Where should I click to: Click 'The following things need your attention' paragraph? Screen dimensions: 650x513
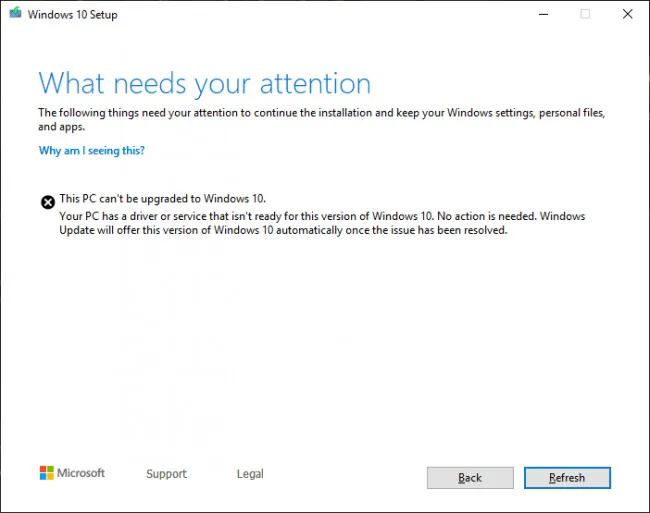[x=322, y=119]
